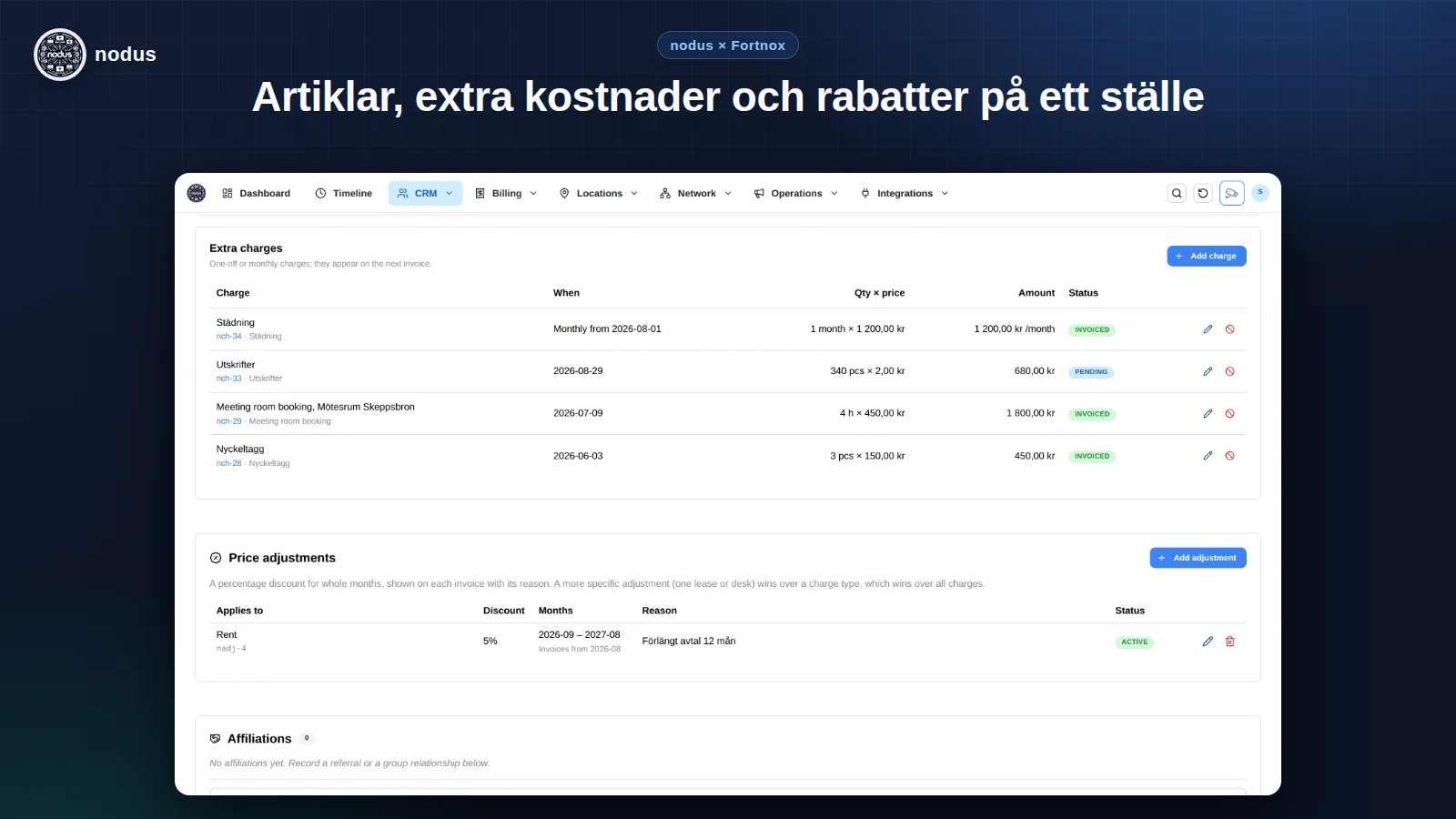The height and width of the screenshot is (819, 1456).
Task: Edit the Städning charge with the pencil icon
Action: click(1208, 329)
